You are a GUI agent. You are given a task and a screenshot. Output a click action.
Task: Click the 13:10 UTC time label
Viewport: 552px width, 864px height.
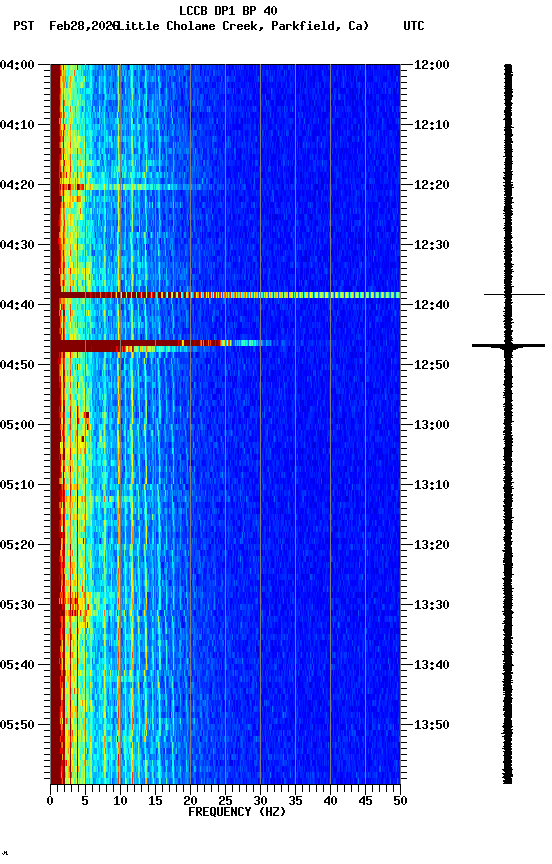pyautogui.click(x=432, y=485)
